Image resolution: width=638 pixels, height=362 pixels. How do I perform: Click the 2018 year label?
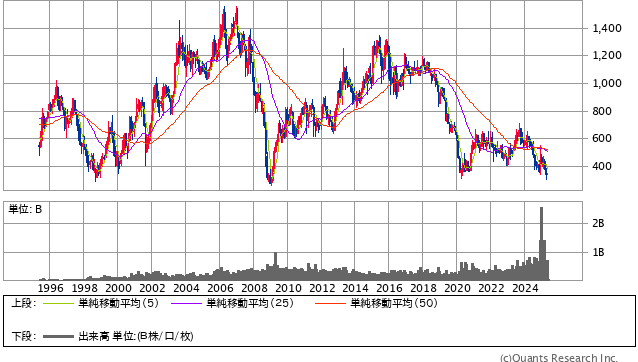pyautogui.click(x=423, y=288)
